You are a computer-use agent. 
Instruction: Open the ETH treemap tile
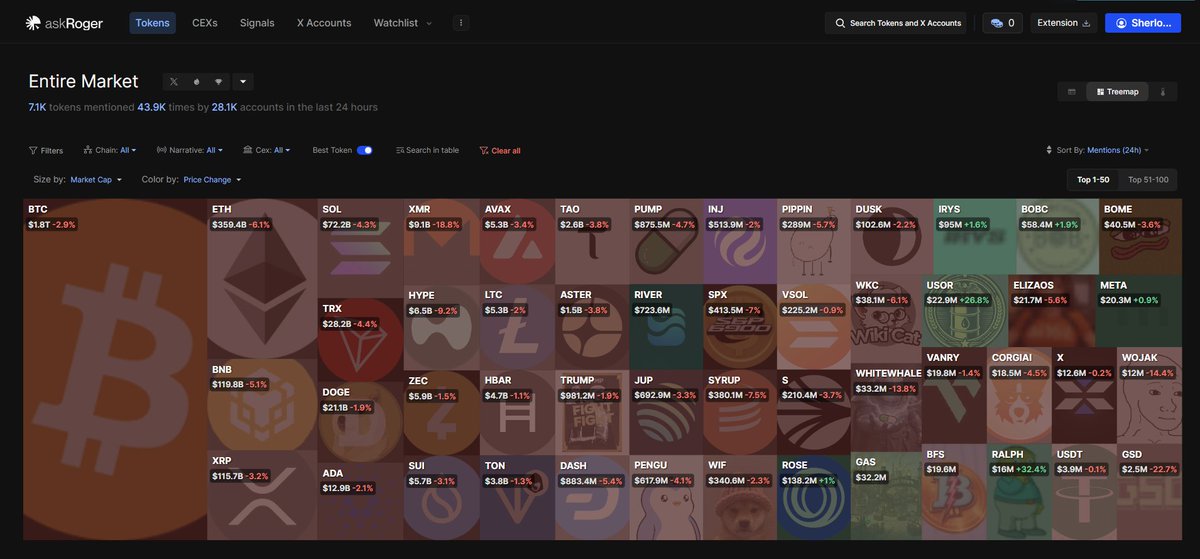point(262,277)
